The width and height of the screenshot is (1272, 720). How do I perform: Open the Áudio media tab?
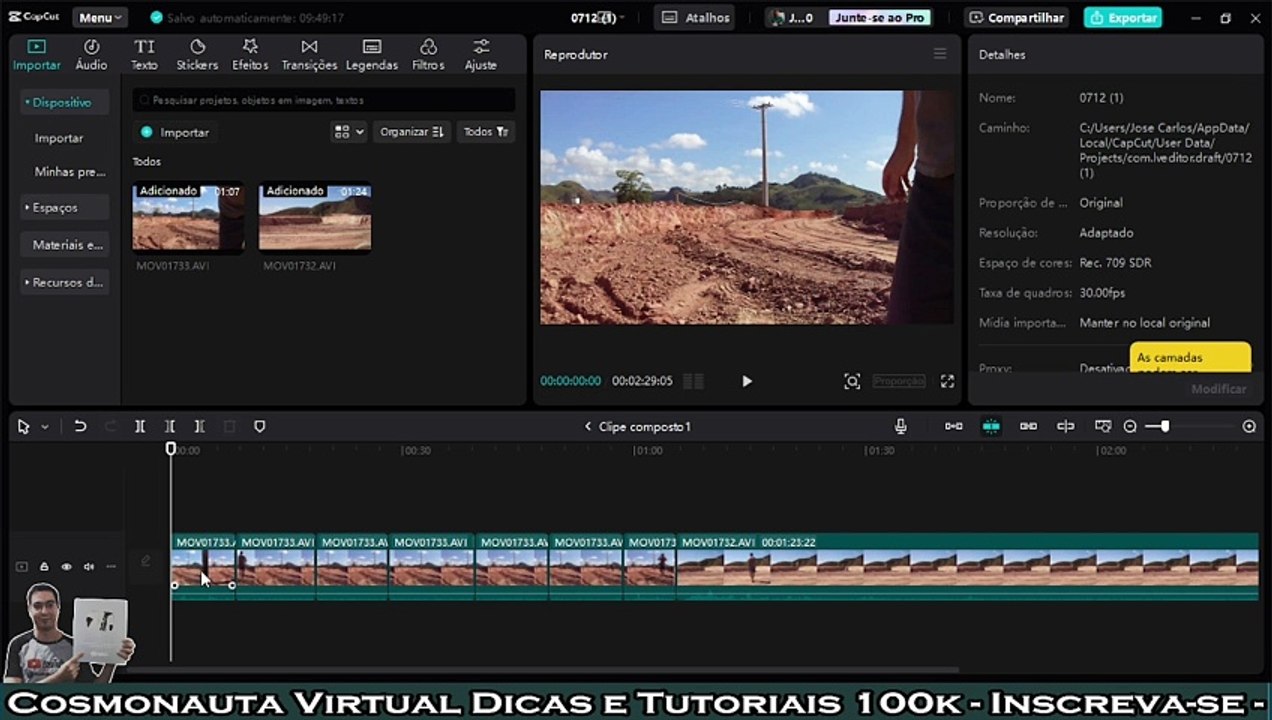pos(91,54)
